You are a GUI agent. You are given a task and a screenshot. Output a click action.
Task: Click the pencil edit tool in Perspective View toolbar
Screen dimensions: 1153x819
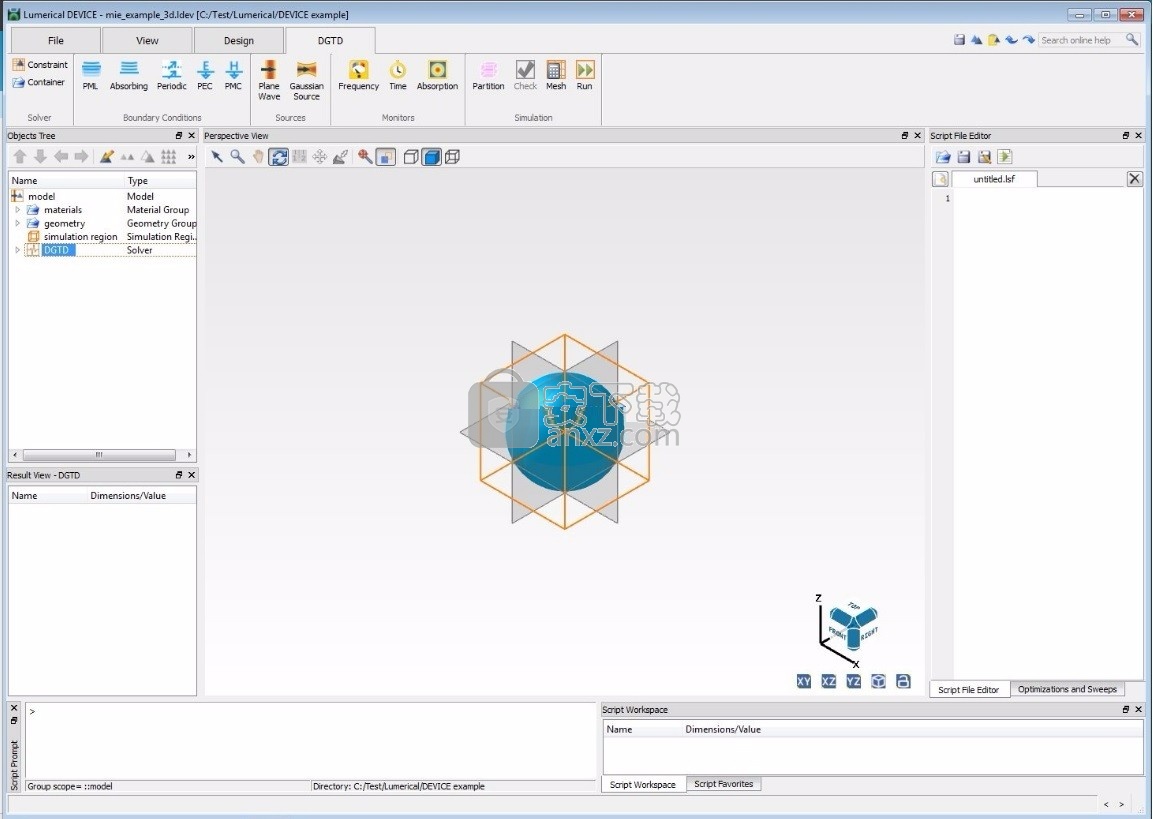[x=340, y=157]
